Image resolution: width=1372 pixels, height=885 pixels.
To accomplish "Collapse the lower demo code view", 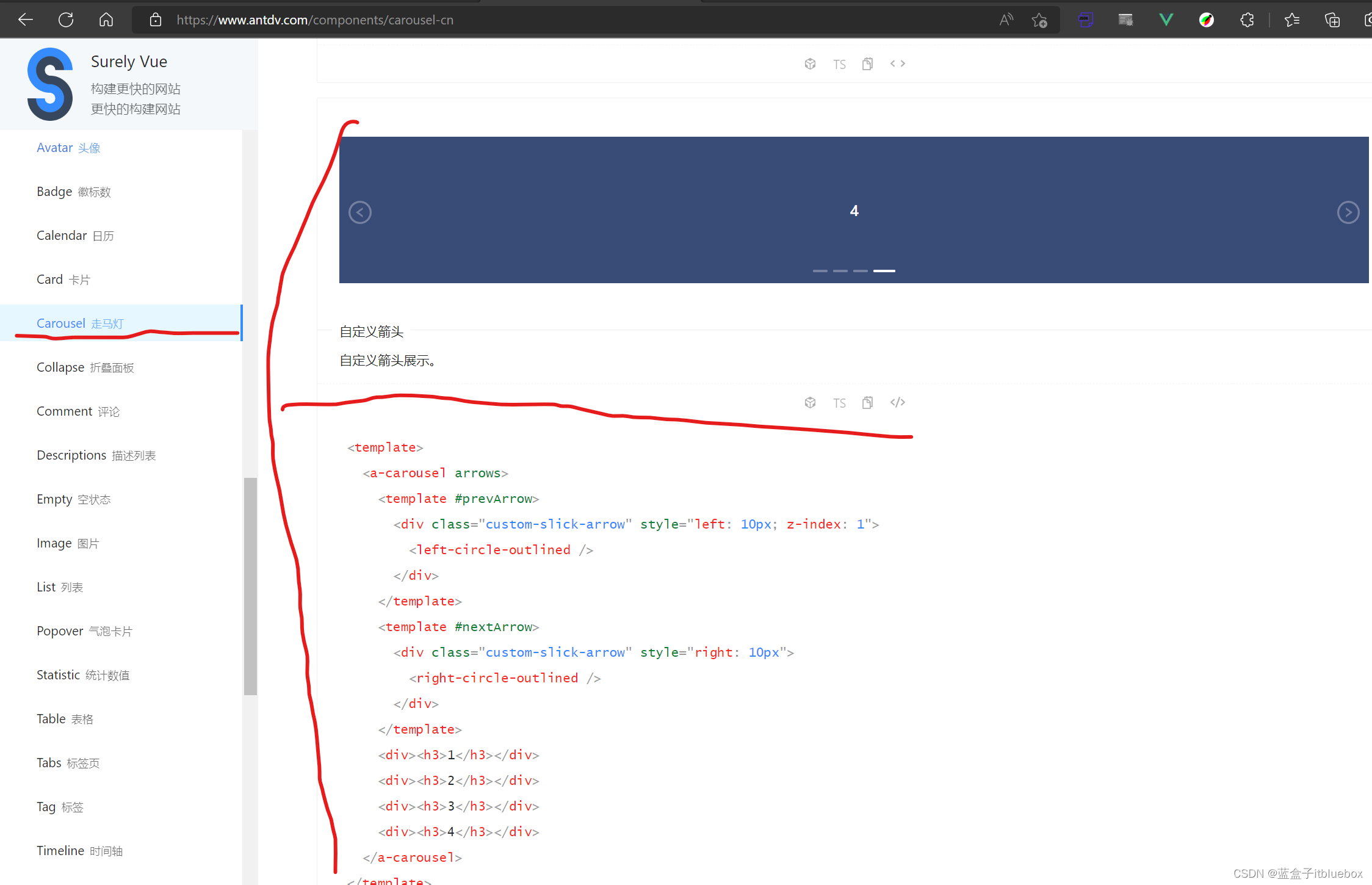I will (898, 402).
